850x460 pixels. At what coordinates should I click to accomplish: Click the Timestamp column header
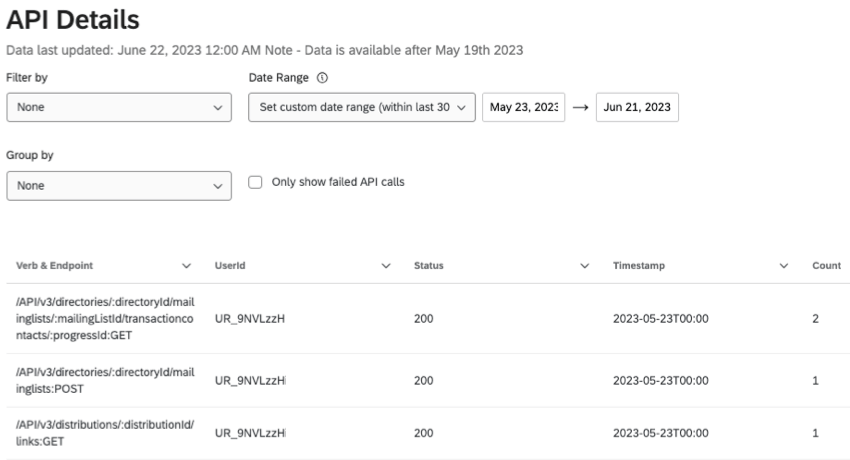639,265
